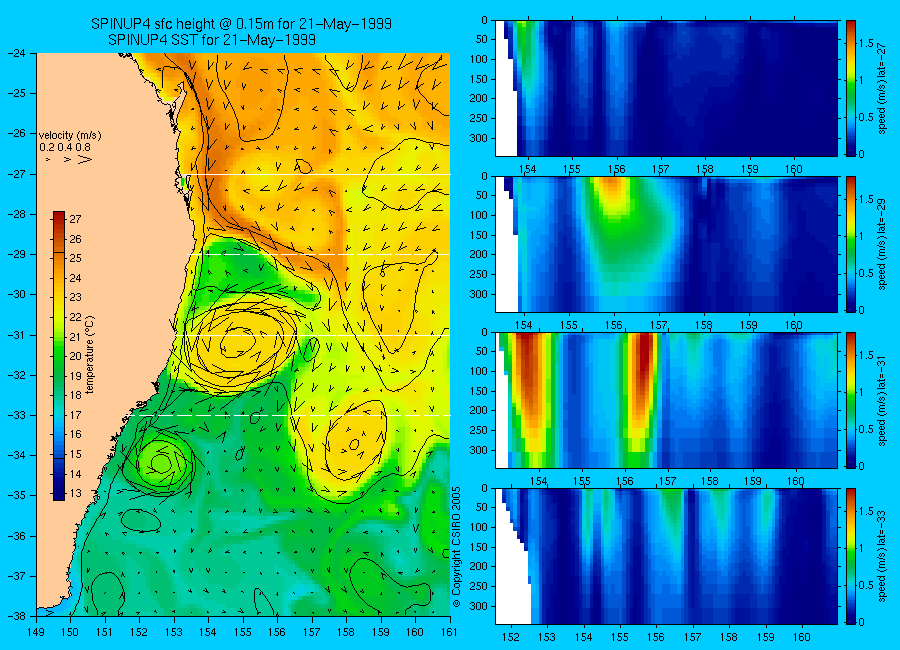Click the 158 longitude label on map's bottom axis
Viewport: 900px width, 650px height.
346,632
